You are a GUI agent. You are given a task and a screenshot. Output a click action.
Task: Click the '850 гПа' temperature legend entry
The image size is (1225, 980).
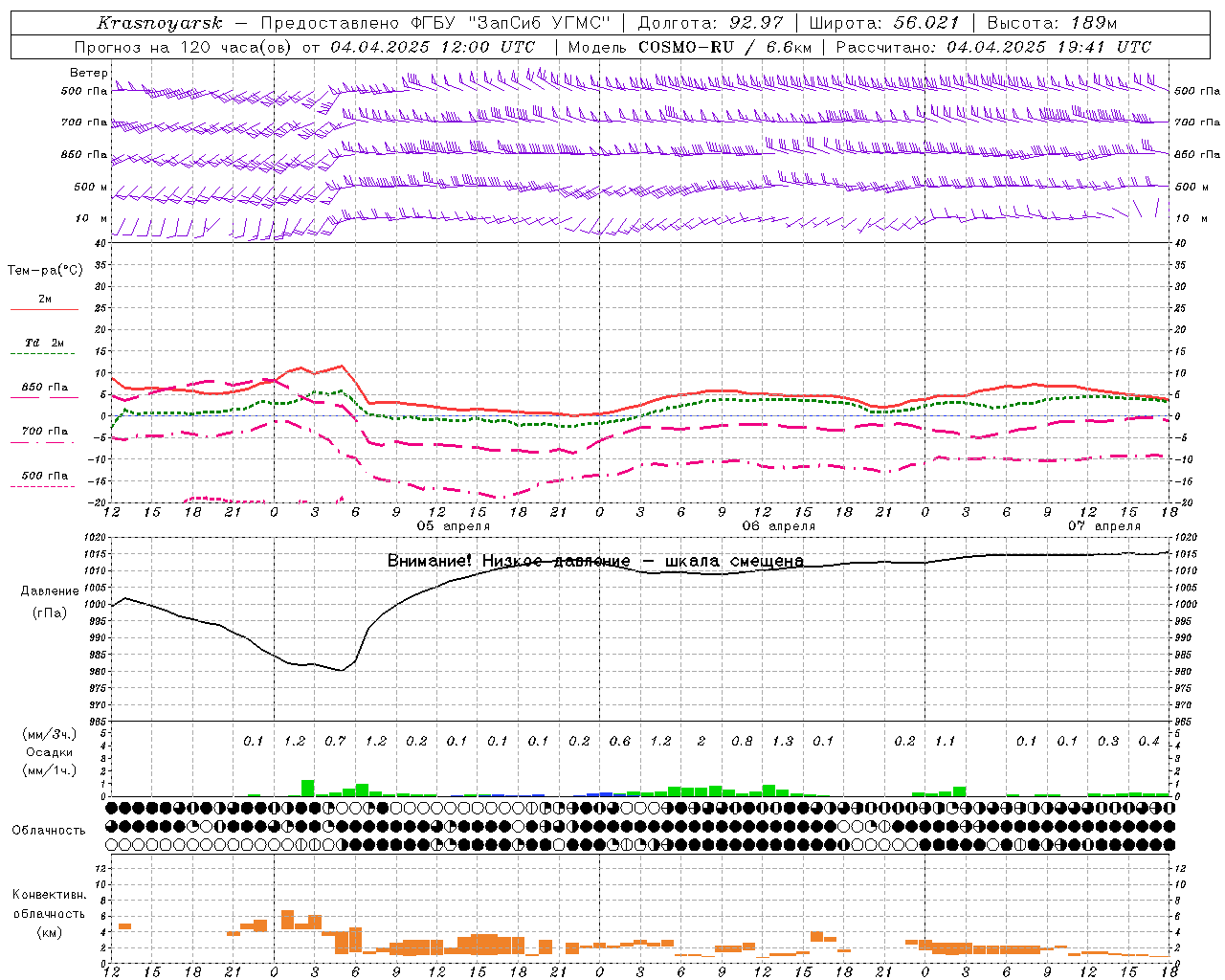pos(45,388)
